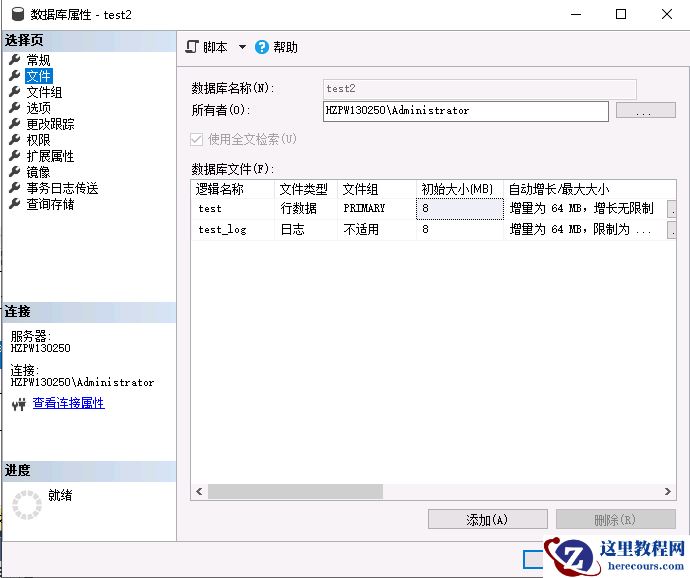Click the 删除(R) button
Image resolution: width=690 pixels, height=578 pixels.
tap(616, 519)
